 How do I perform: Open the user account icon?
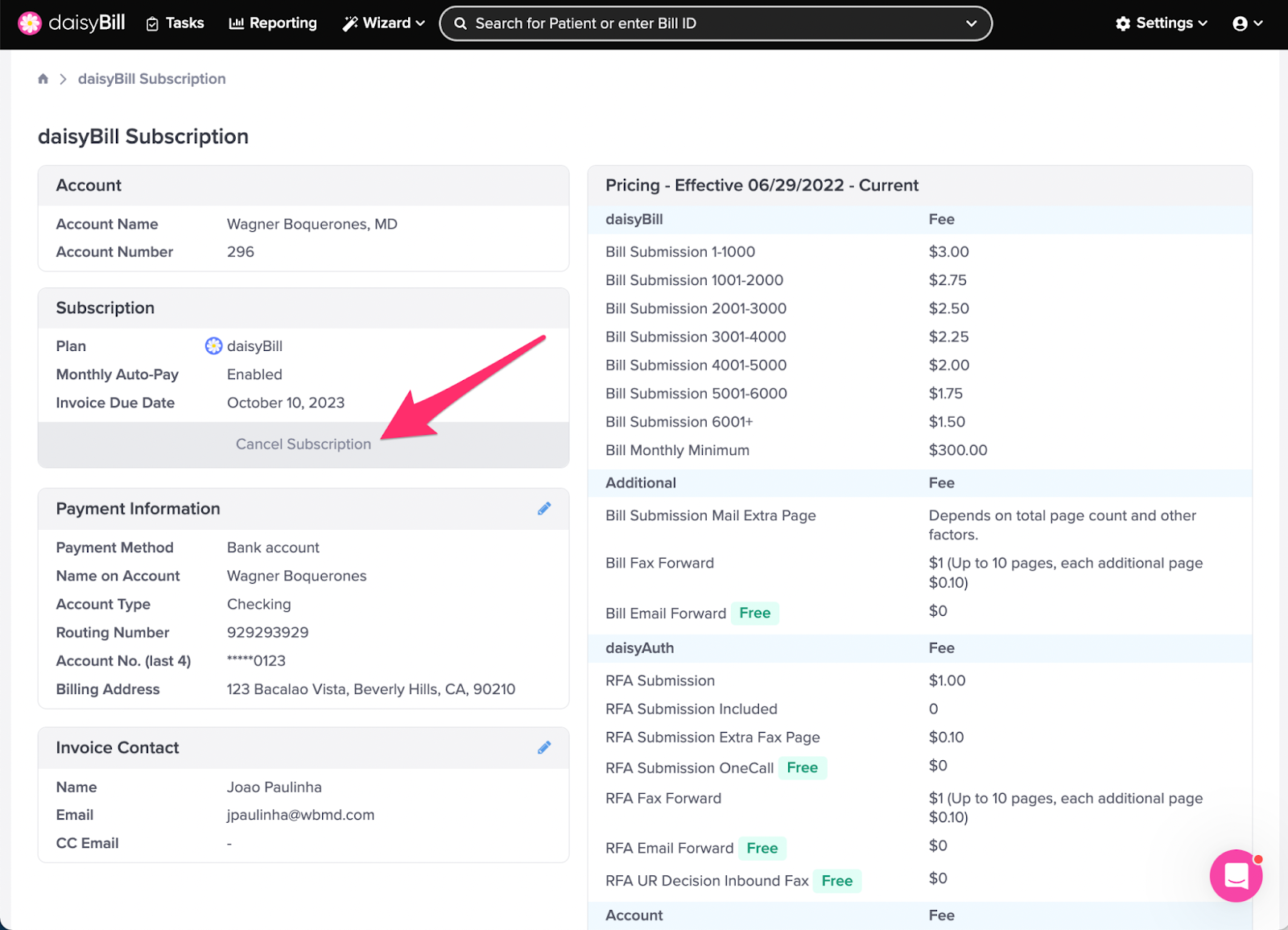[1242, 23]
